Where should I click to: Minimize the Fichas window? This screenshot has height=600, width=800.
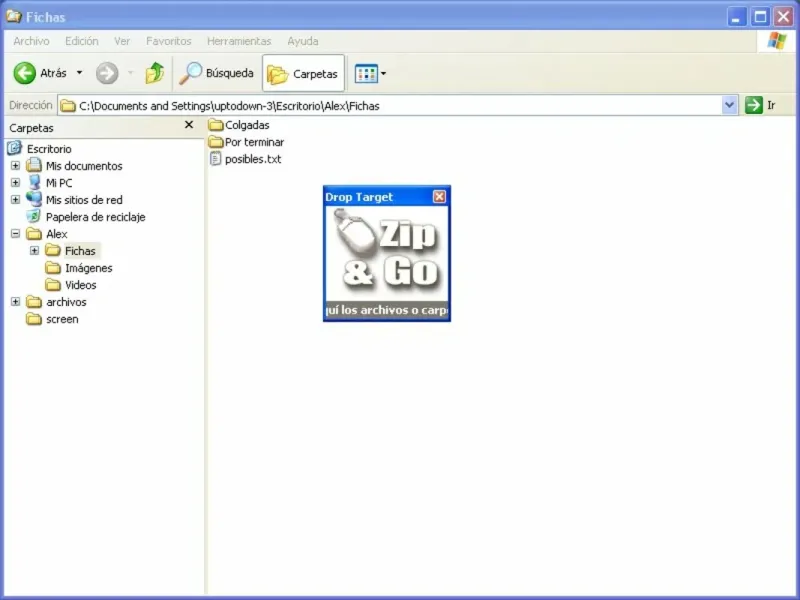pyautogui.click(x=736, y=17)
